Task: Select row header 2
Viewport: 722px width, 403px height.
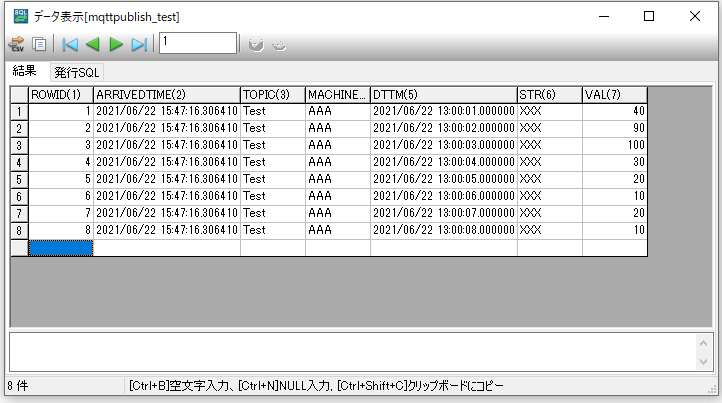Action: pos(19,128)
